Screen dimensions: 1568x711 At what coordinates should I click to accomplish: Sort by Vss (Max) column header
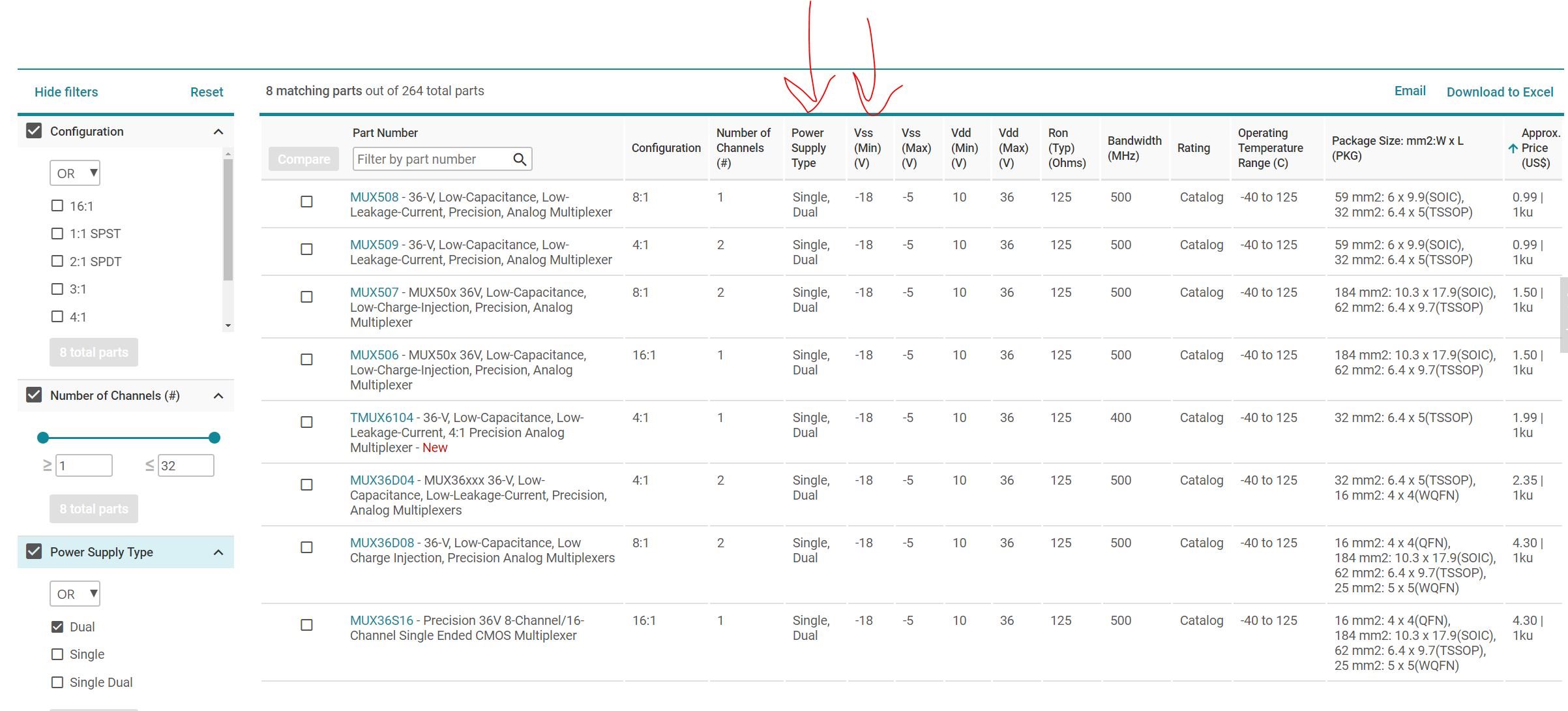click(x=916, y=148)
